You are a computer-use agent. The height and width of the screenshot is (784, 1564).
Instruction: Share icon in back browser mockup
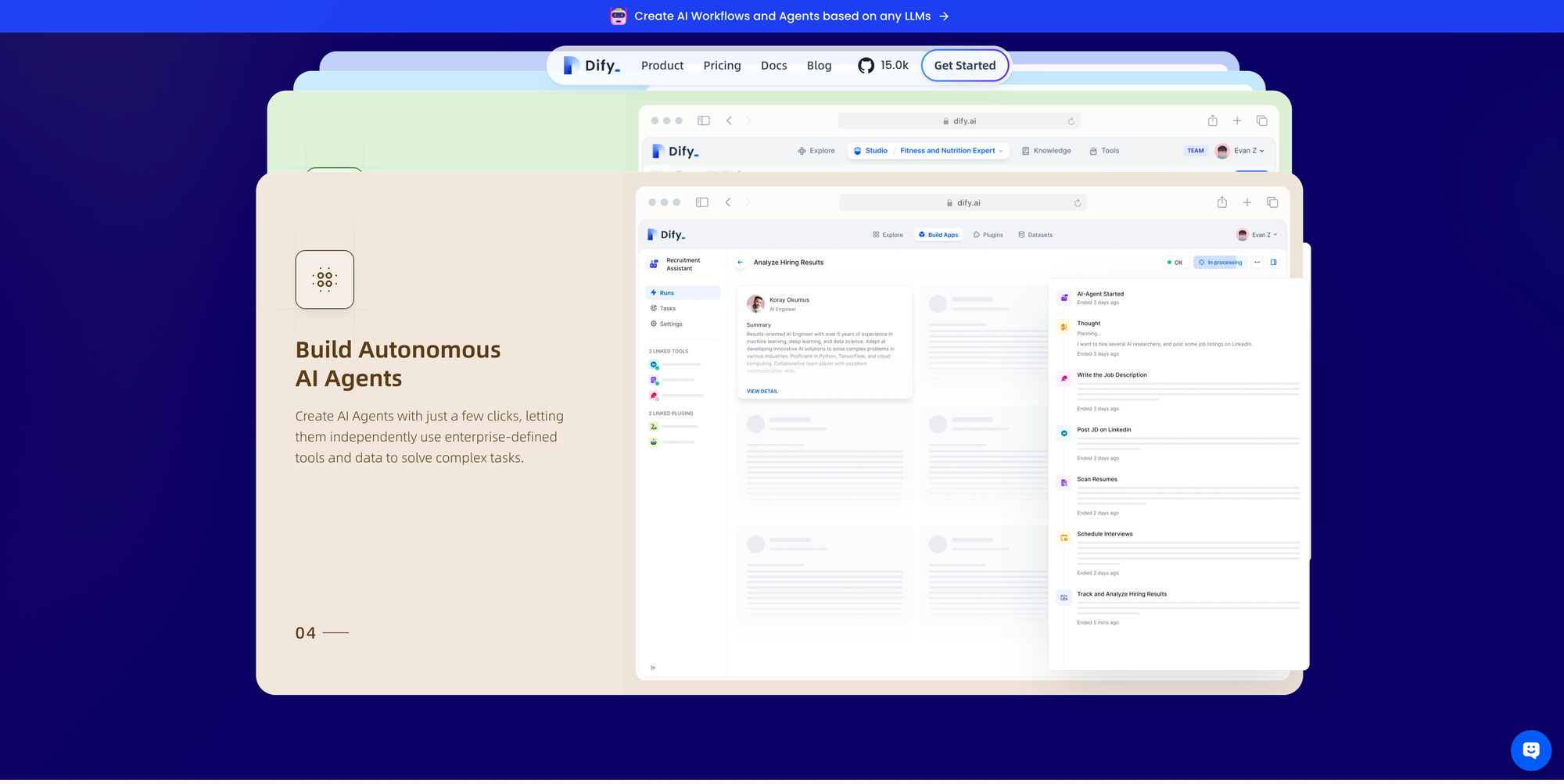[1212, 120]
